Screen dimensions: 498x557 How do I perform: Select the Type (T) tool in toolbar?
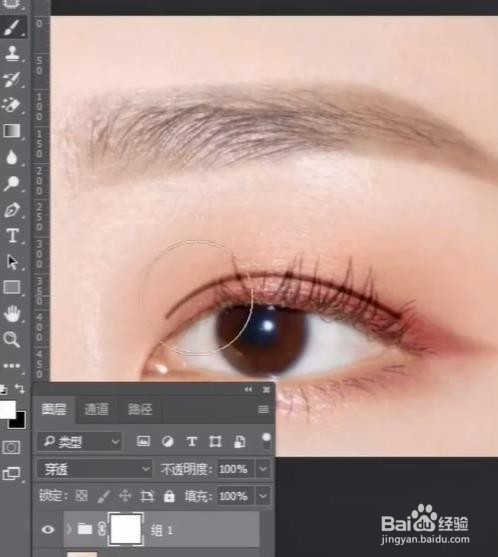[x=12, y=236]
